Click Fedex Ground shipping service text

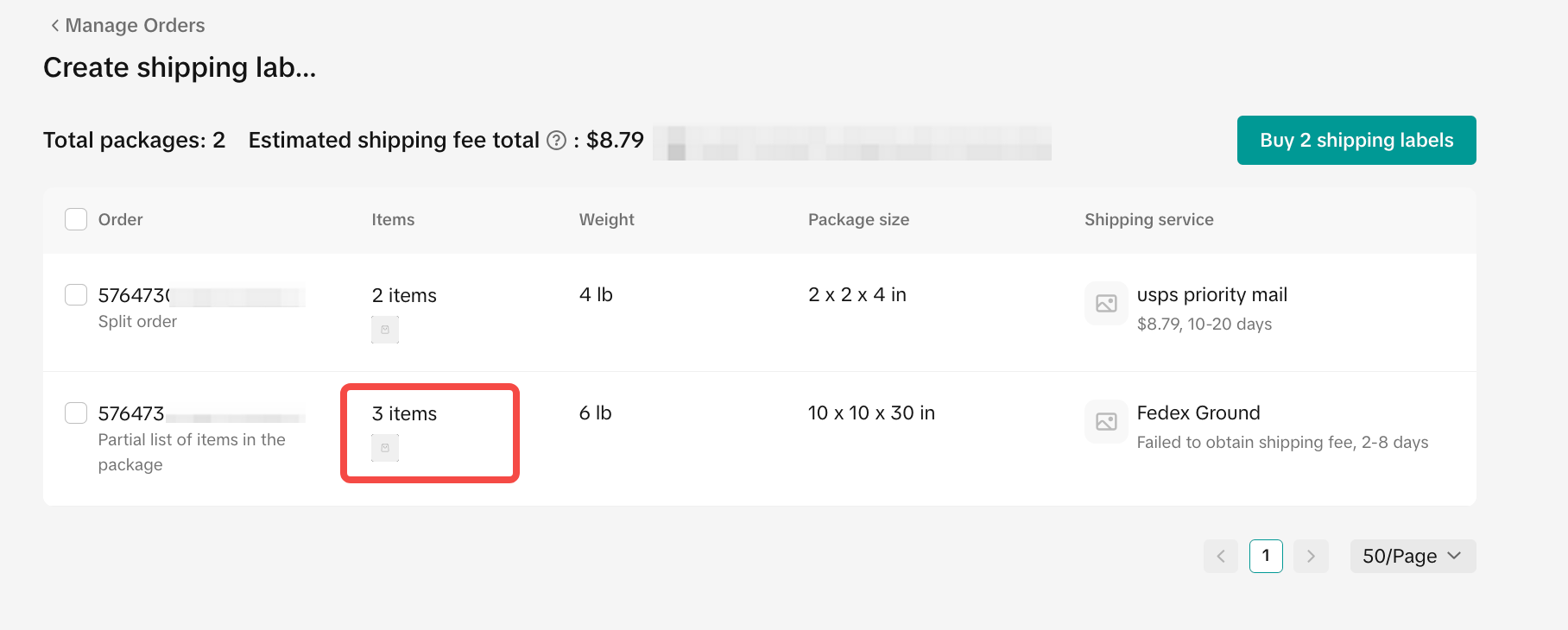(x=1198, y=413)
